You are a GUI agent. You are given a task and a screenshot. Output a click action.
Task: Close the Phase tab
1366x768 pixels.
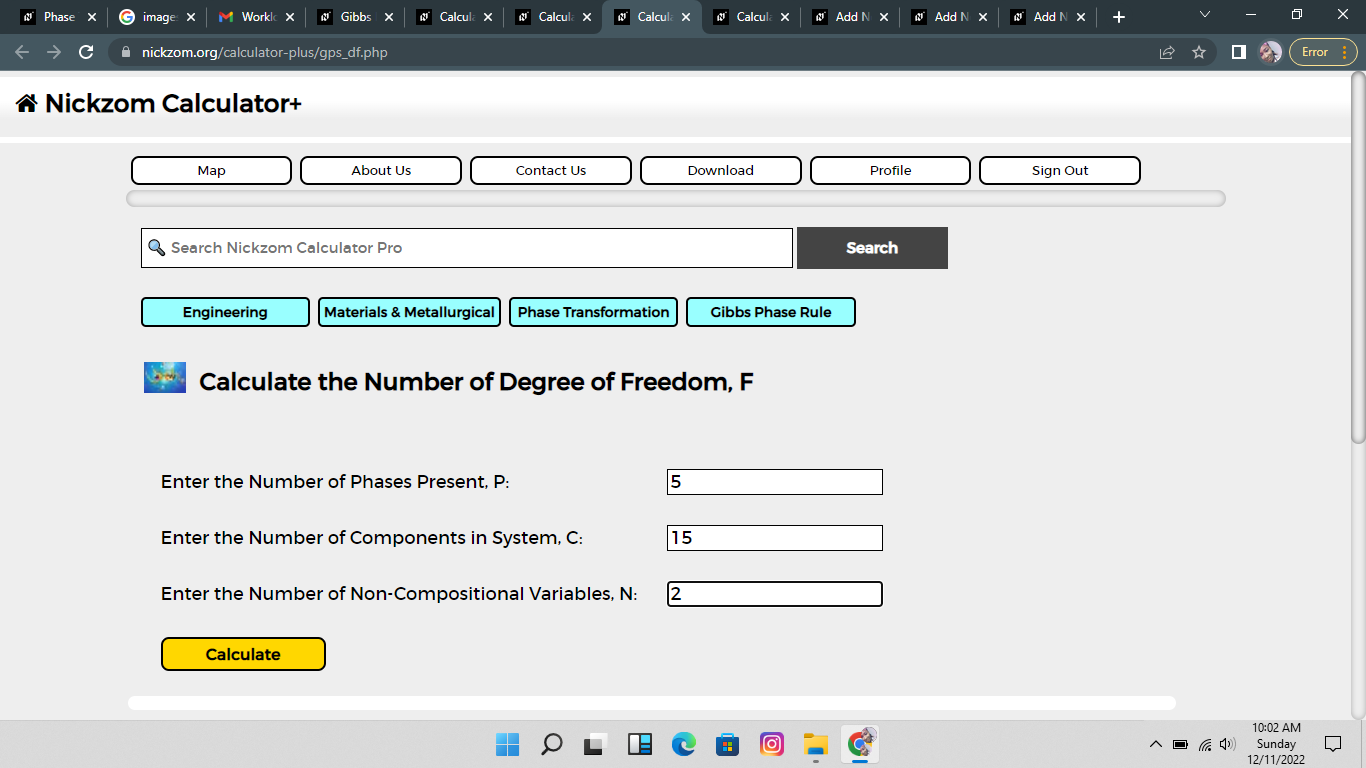coord(91,17)
